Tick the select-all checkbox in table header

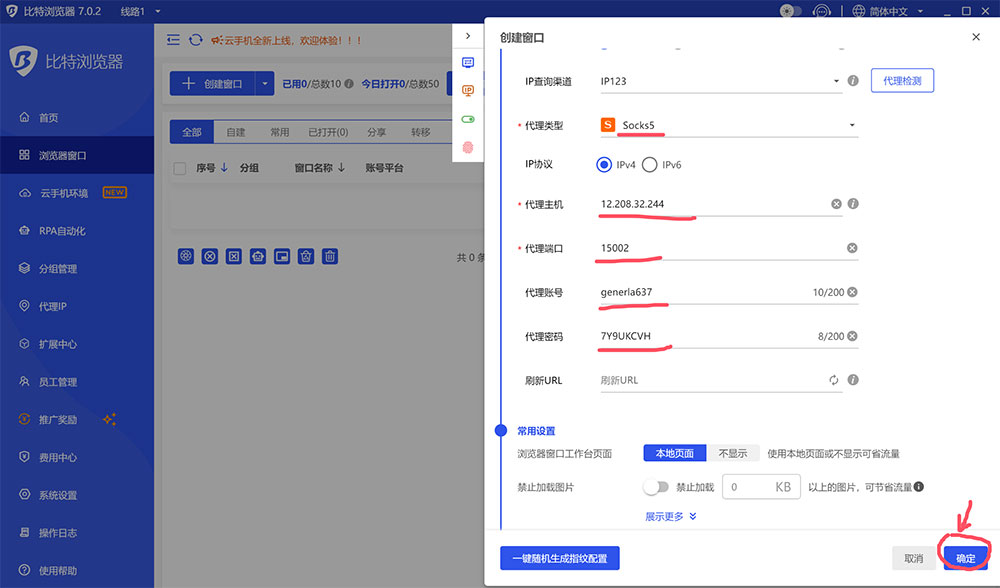[x=180, y=168]
